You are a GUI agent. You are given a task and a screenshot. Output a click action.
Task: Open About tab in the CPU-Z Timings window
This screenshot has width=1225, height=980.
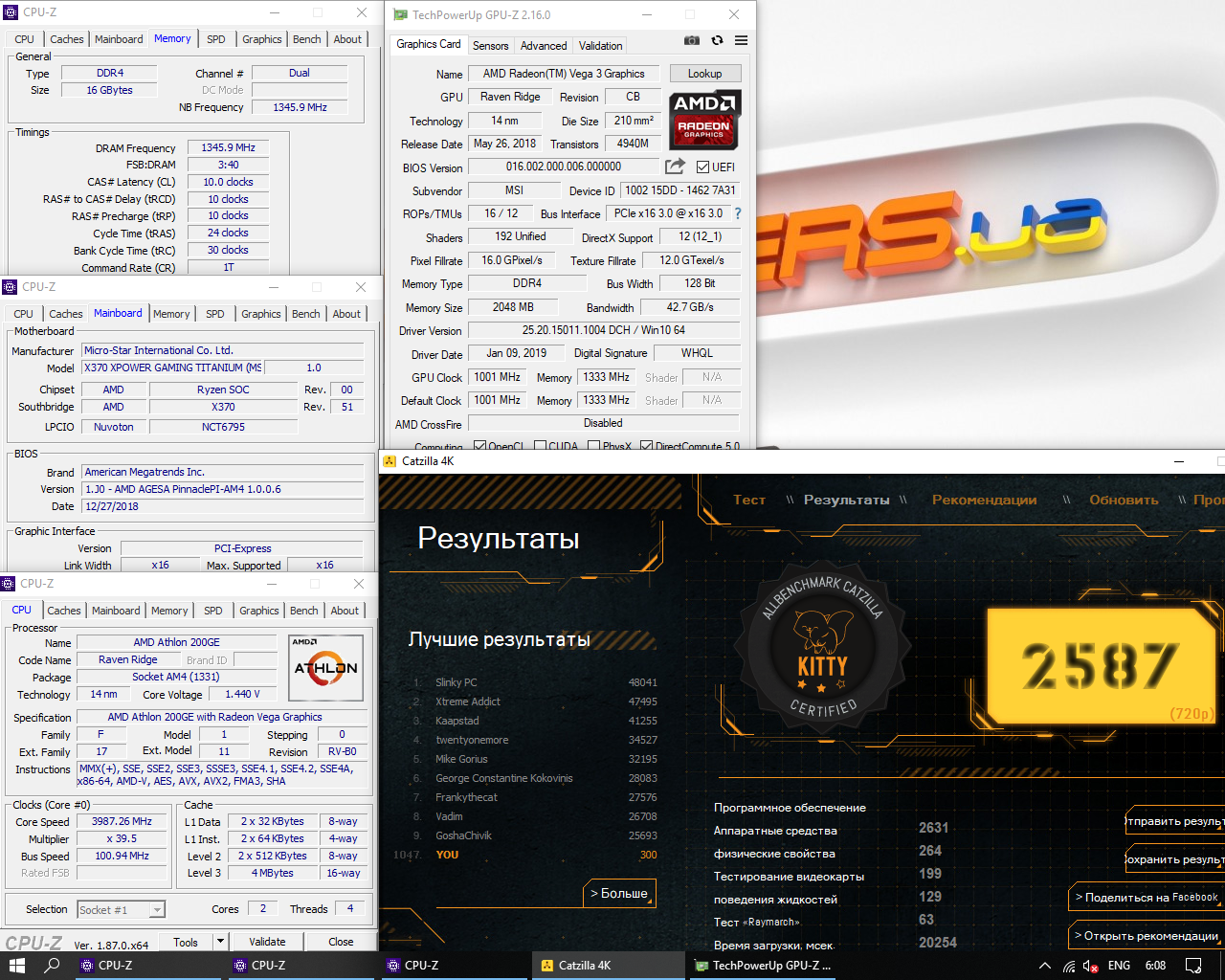pyautogui.click(x=347, y=39)
